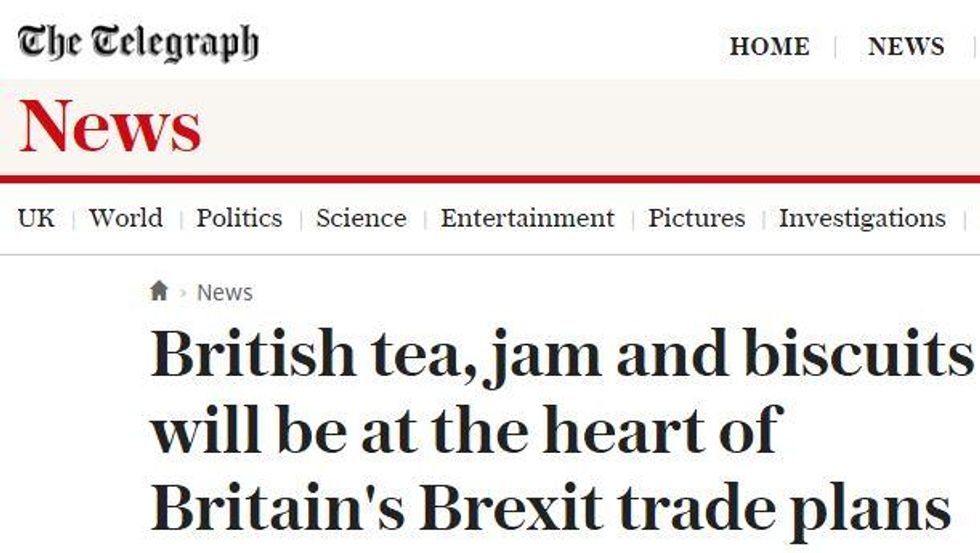The image size is (980, 553).
Task: Open the Investigations section
Action: 862,218
